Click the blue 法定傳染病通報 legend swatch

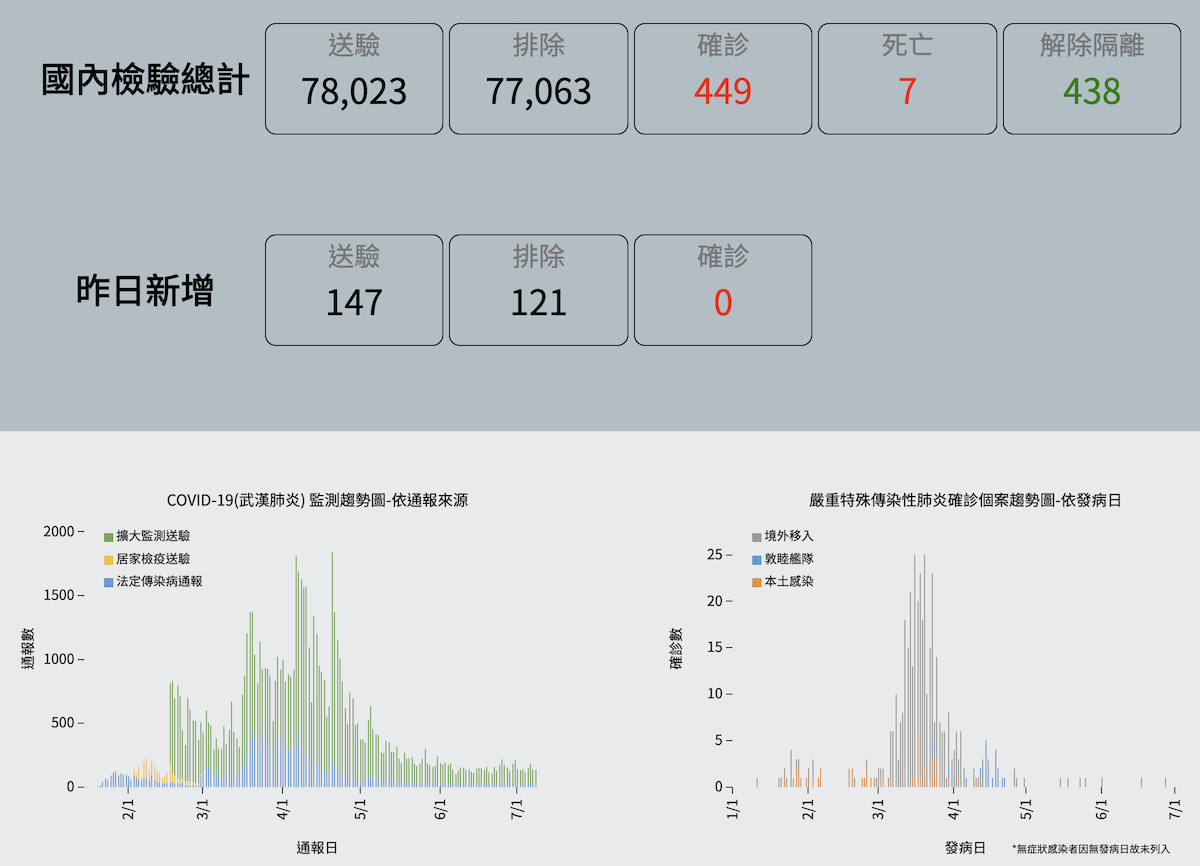pos(108,581)
